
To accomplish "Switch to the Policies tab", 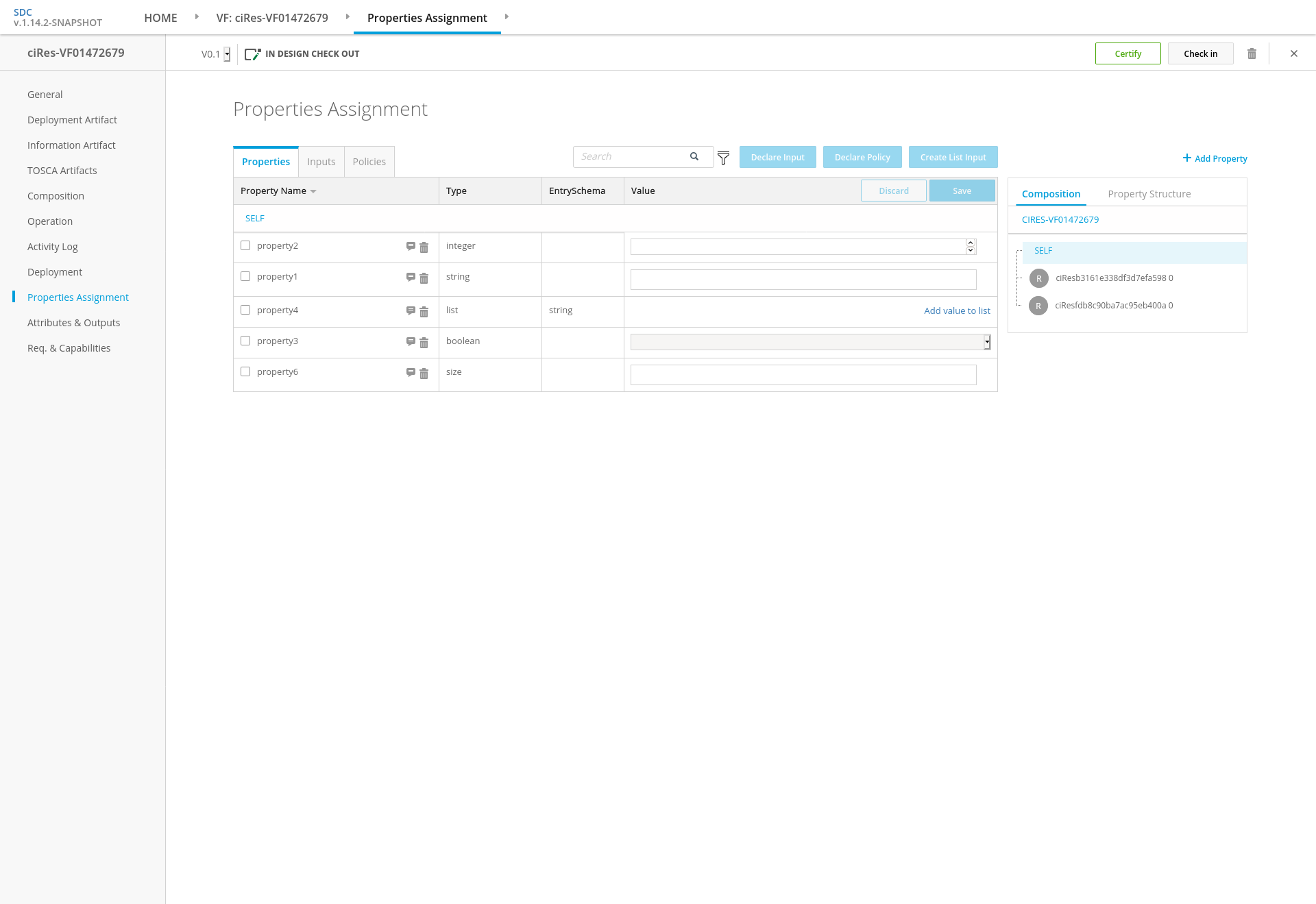I will pos(369,162).
